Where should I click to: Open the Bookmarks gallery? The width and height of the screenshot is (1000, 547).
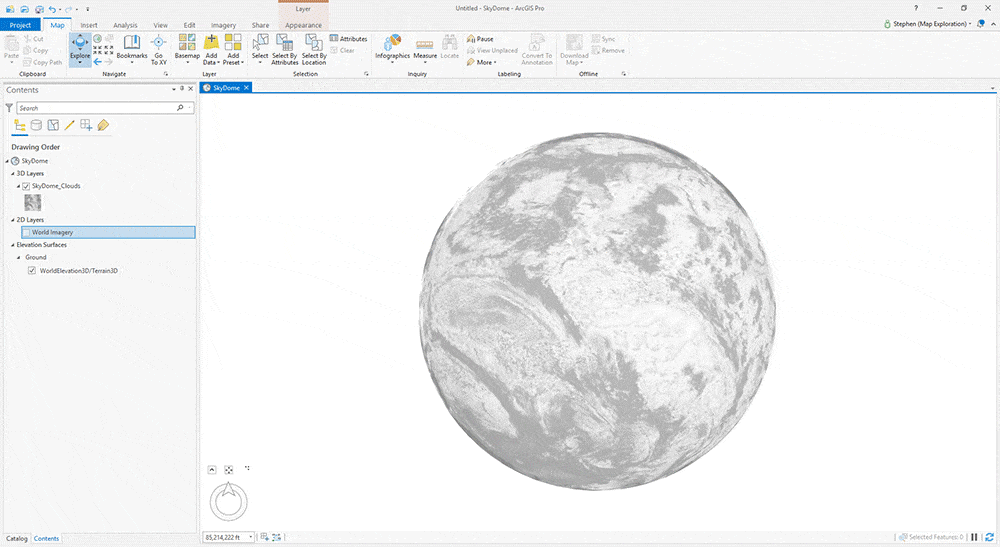(131, 48)
